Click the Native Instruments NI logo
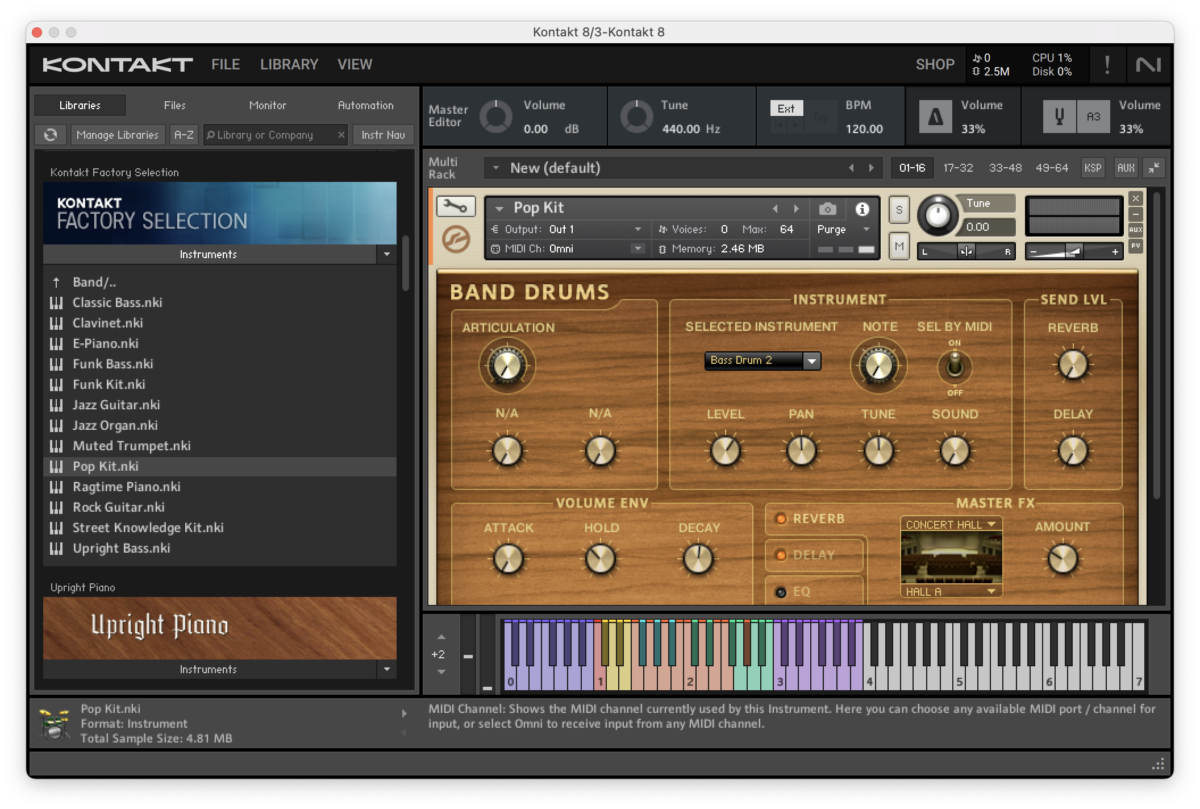The width and height of the screenshot is (1200, 809). (x=1148, y=65)
